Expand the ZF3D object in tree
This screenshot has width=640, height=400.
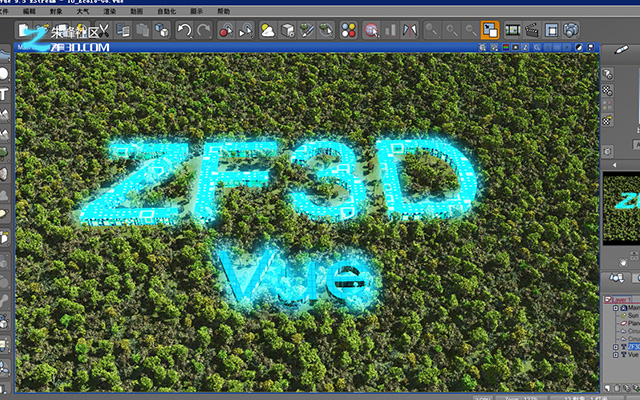616,347
